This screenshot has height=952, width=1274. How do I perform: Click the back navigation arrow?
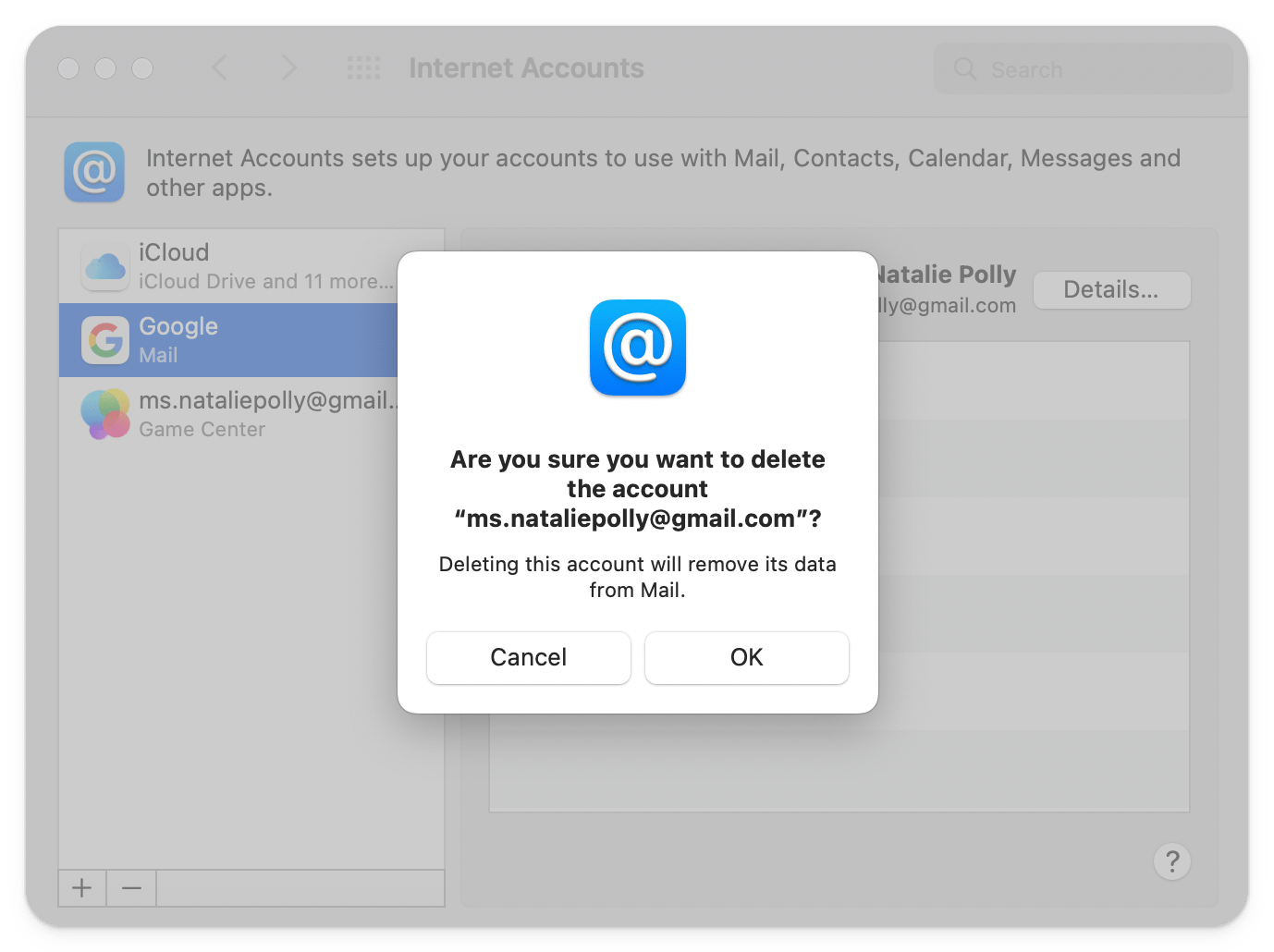(219, 67)
